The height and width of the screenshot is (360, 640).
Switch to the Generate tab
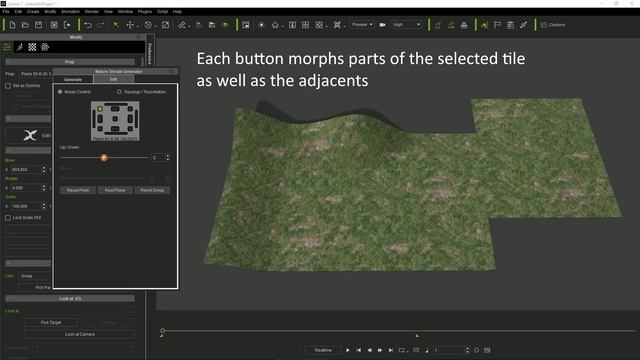point(73,79)
